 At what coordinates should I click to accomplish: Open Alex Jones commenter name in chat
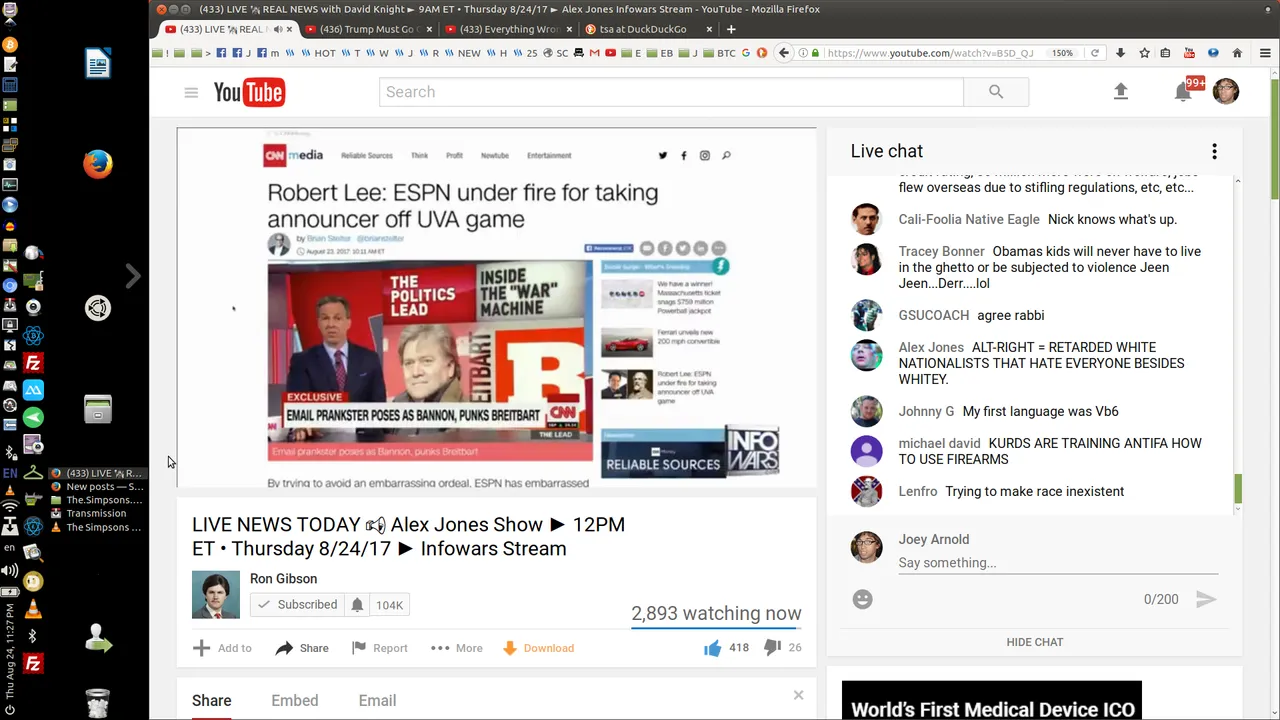[931, 348]
